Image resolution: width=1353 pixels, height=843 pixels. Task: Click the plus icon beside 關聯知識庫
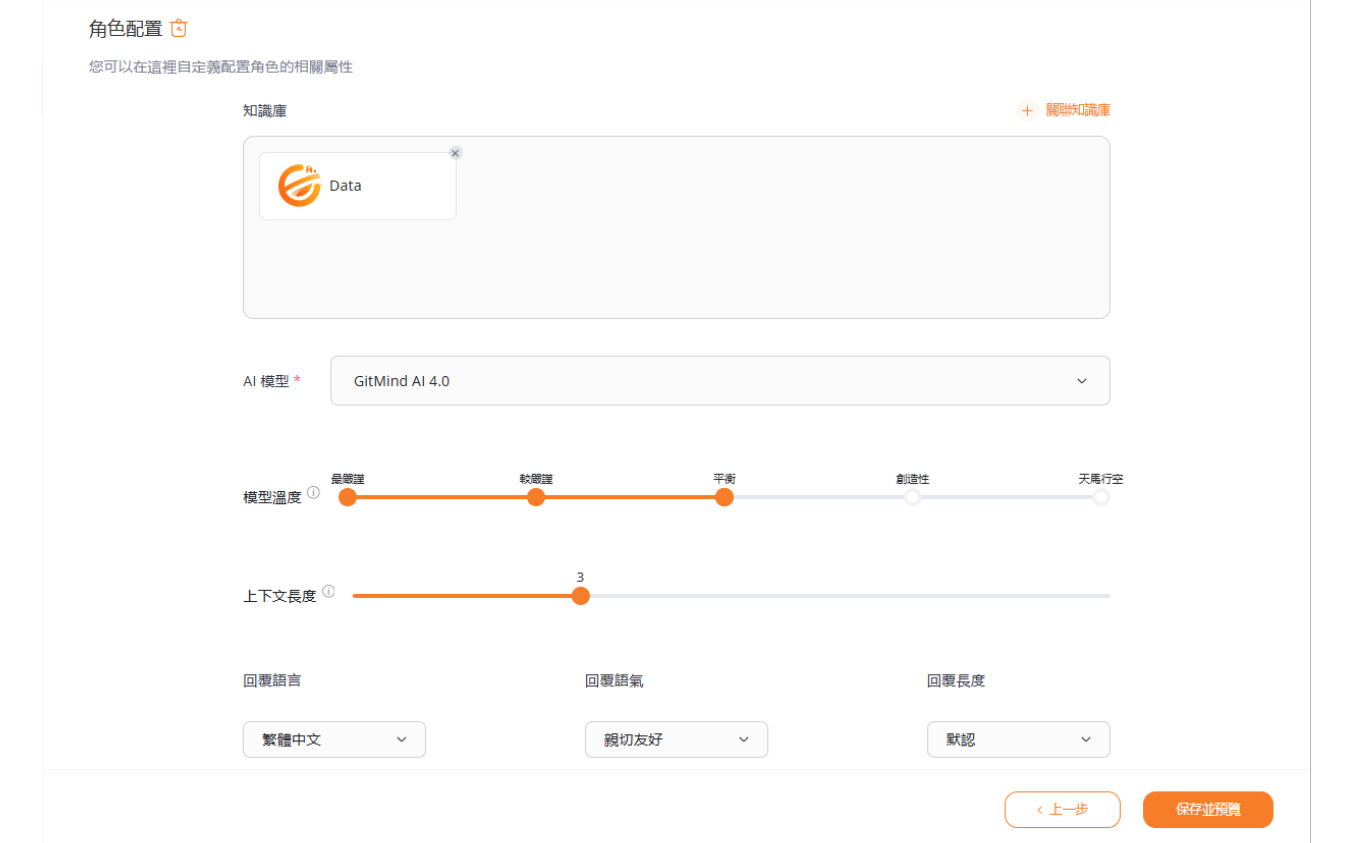tap(1027, 110)
